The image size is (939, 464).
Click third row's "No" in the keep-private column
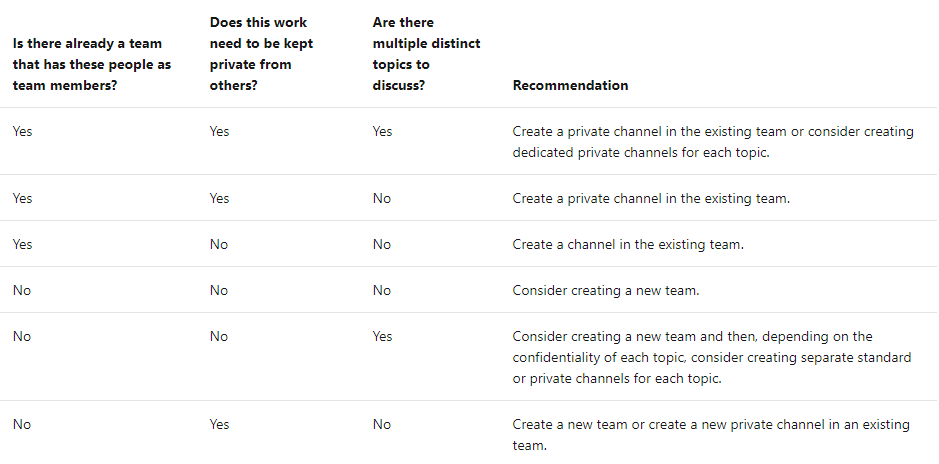218,244
